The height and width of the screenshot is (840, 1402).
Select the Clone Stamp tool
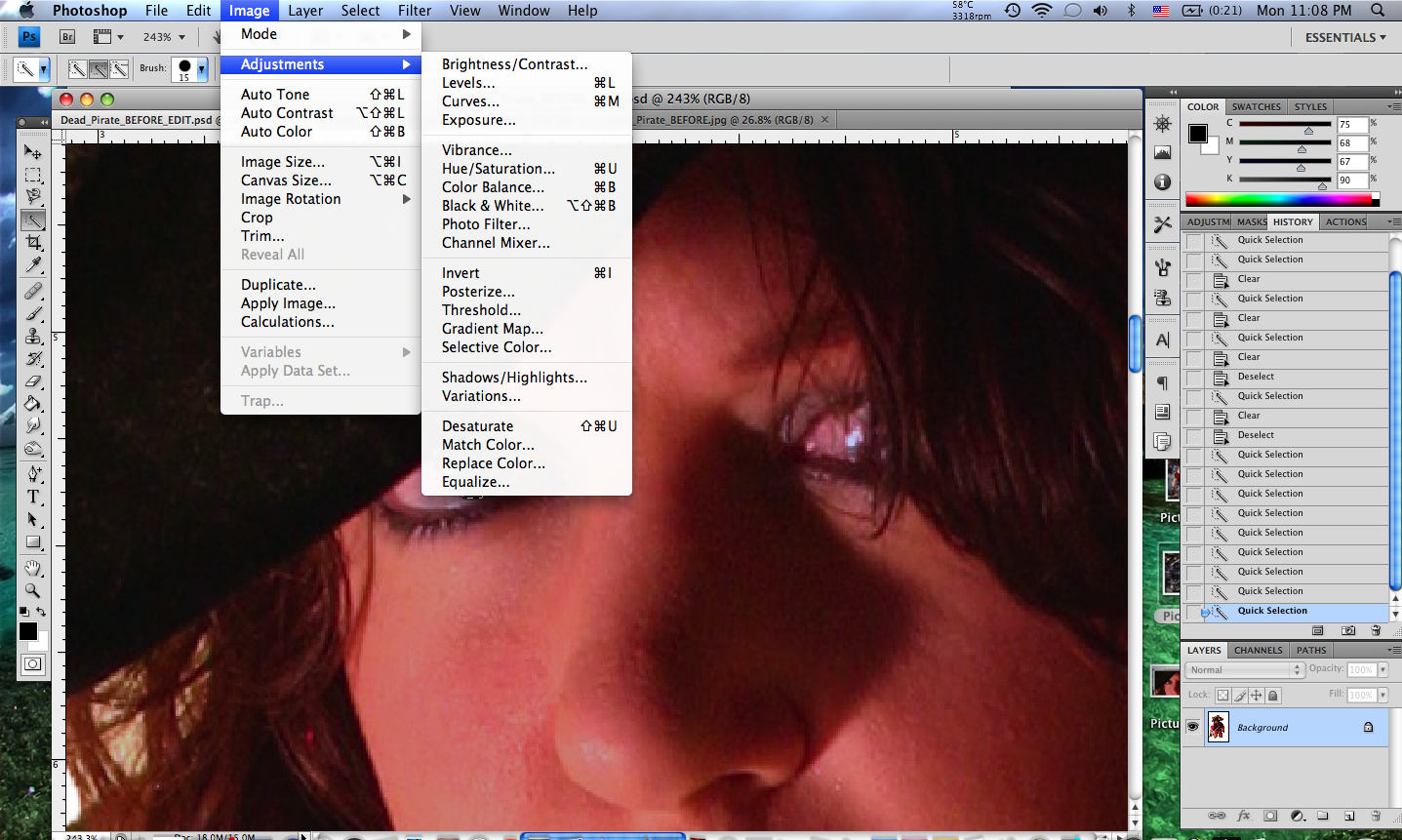33,336
